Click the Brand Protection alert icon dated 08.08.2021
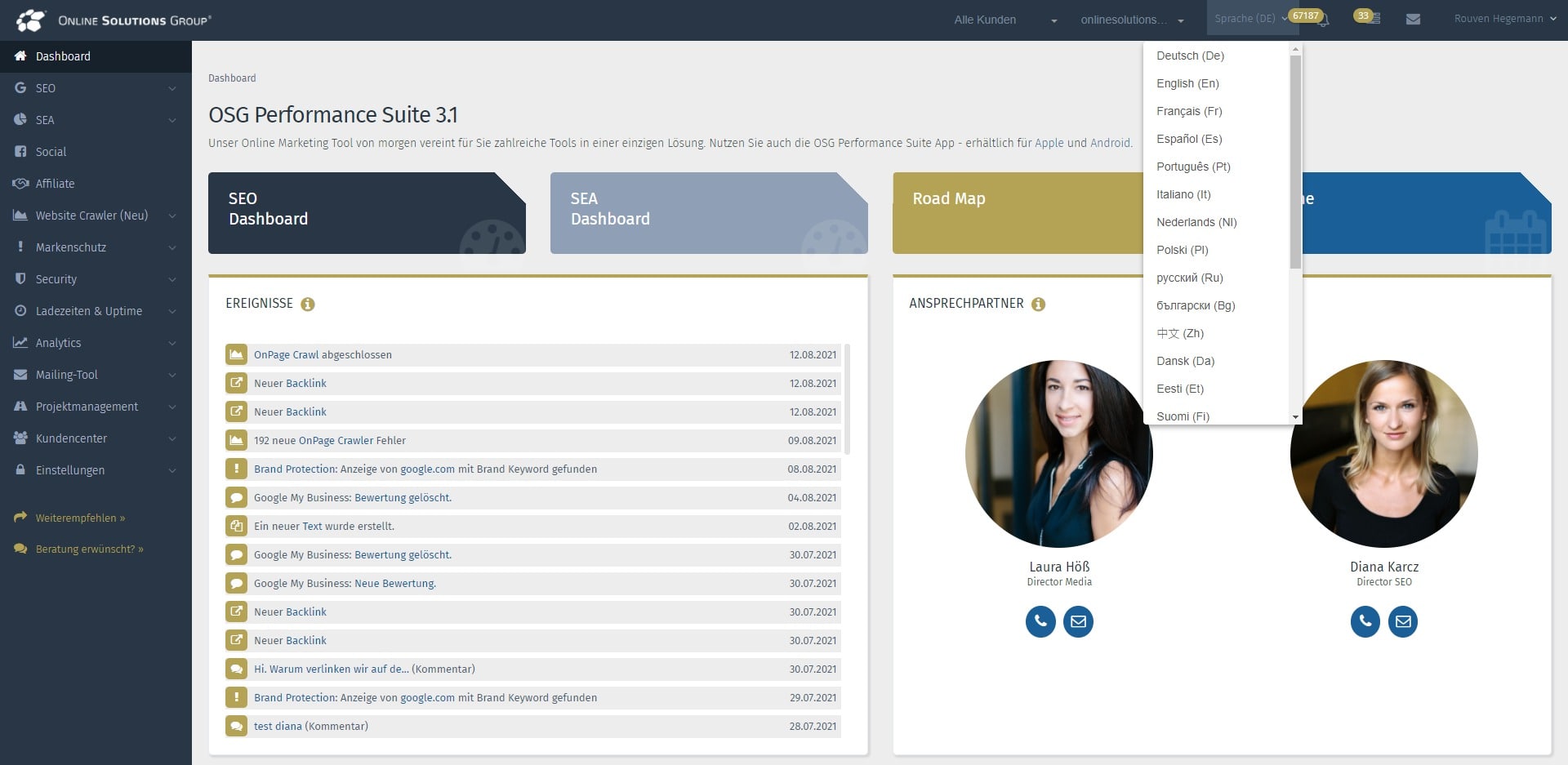Viewport: 1568px width, 765px height. [236, 469]
